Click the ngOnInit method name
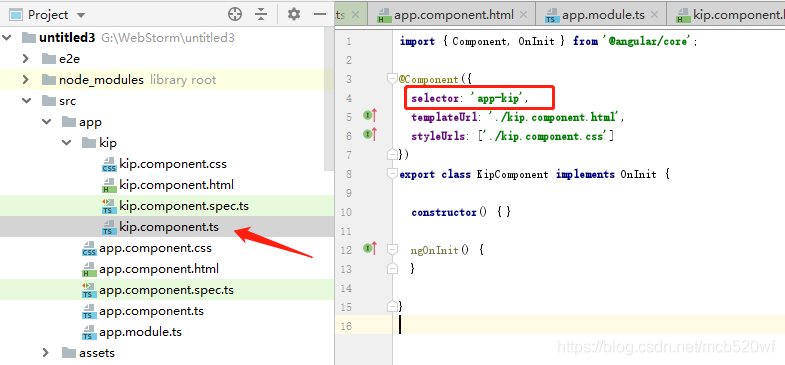 tap(435, 250)
